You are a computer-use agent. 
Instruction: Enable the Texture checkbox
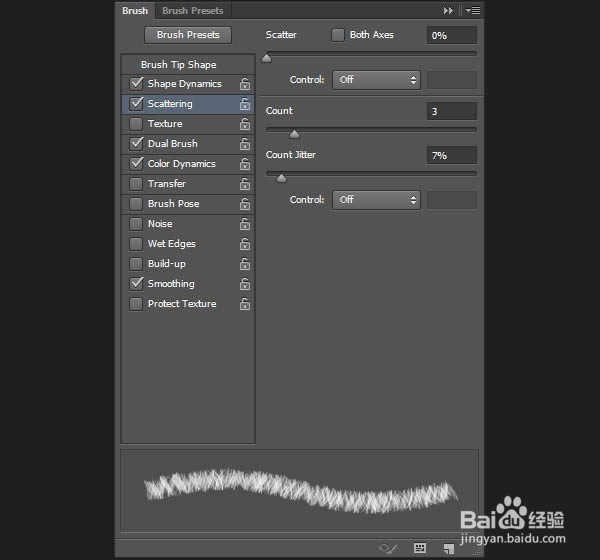(x=136, y=124)
